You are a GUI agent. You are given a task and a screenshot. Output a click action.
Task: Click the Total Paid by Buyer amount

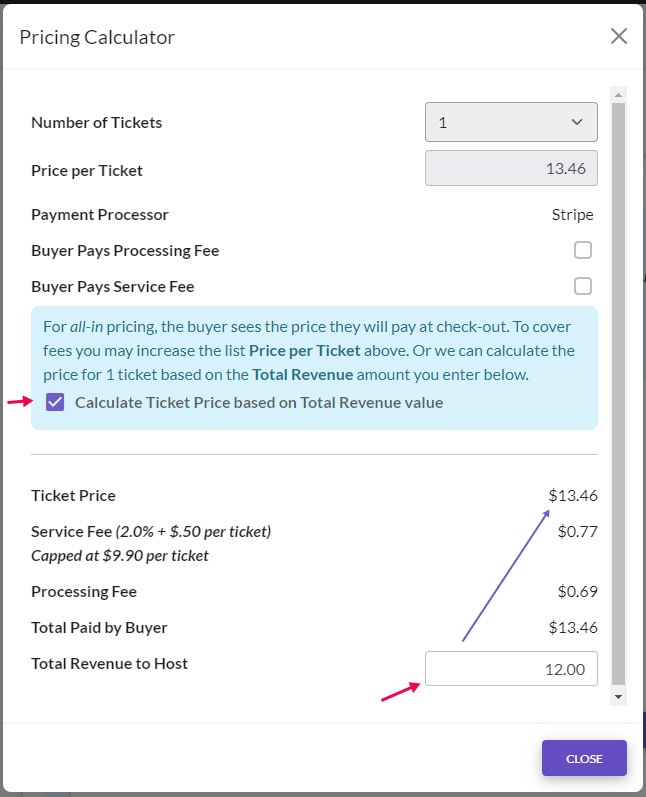tap(573, 627)
